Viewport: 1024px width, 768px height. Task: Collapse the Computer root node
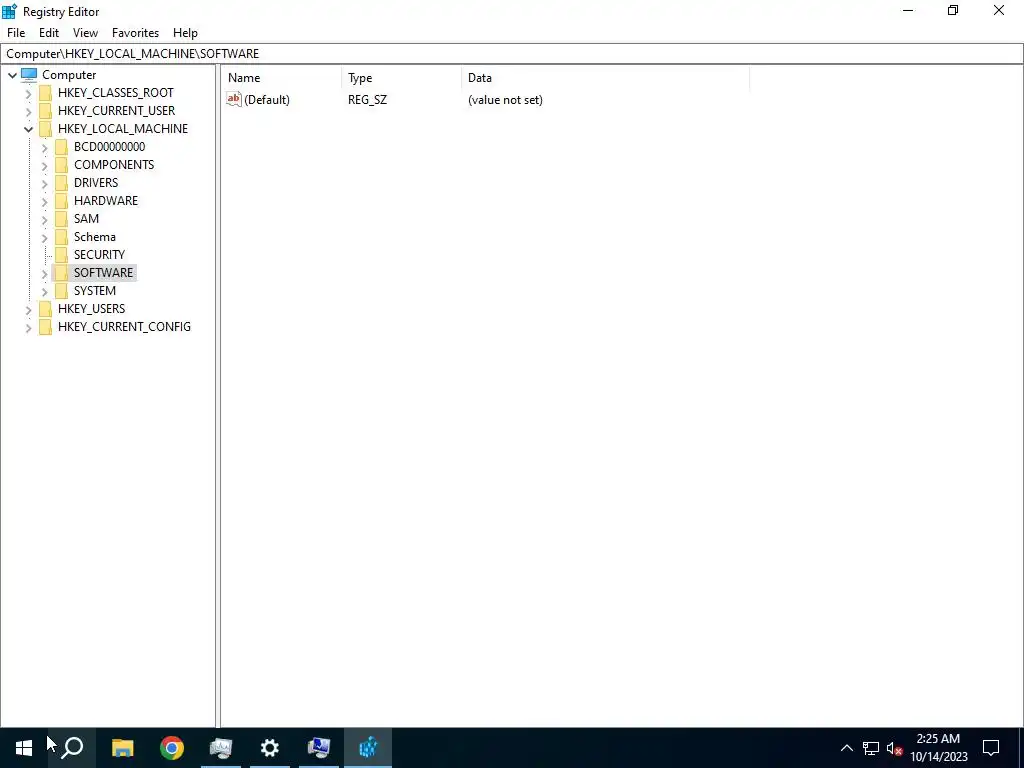[12, 75]
